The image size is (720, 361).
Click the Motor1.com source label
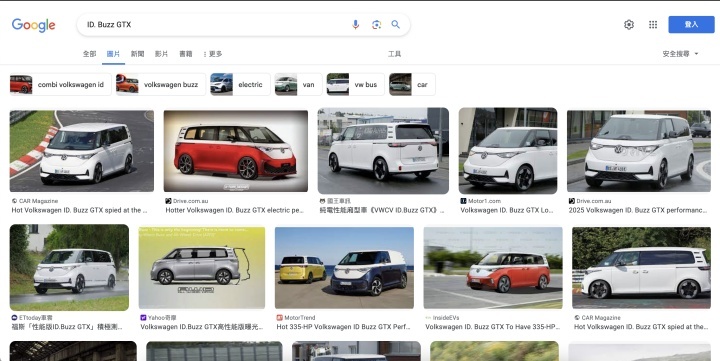pos(484,201)
